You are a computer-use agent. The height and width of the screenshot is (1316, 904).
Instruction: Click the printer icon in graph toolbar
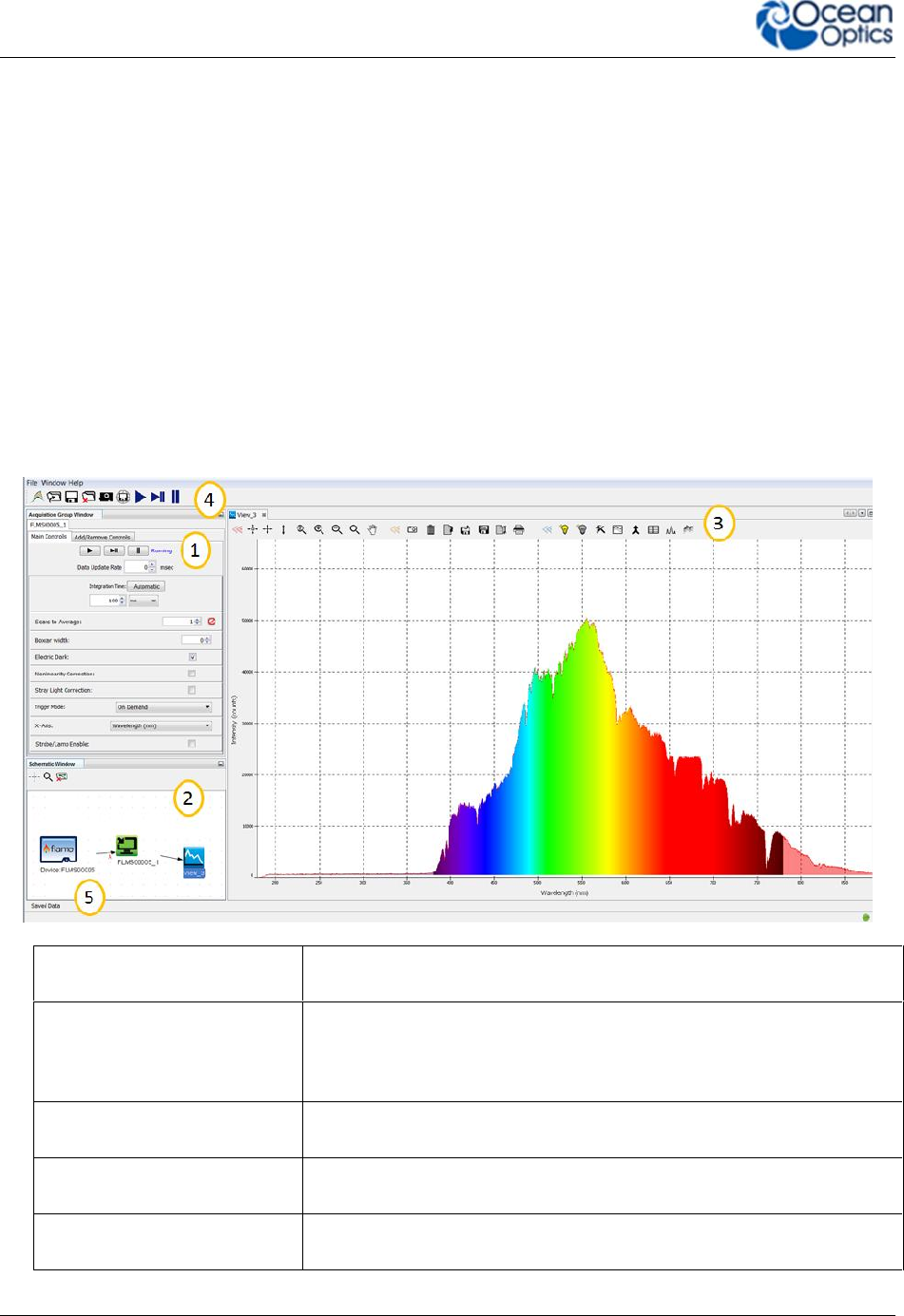click(519, 529)
